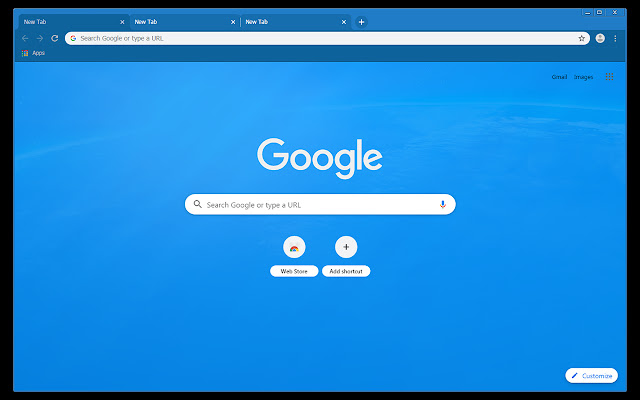The image size is (640, 400).
Task: Click the Add shortcut plus icon
Action: (346, 247)
